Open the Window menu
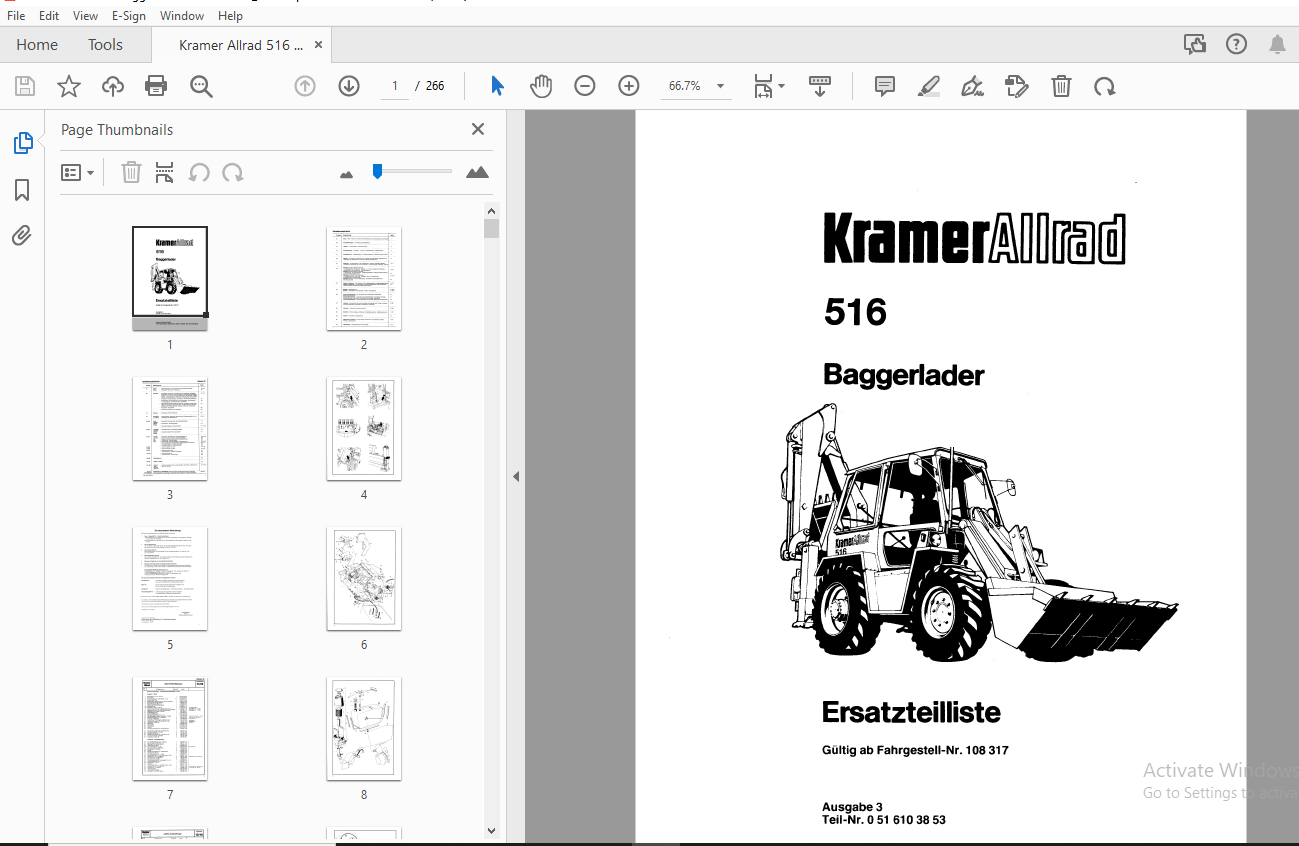Image resolution: width=1299 pixels, height=846 pixels. tap(182, 16)
